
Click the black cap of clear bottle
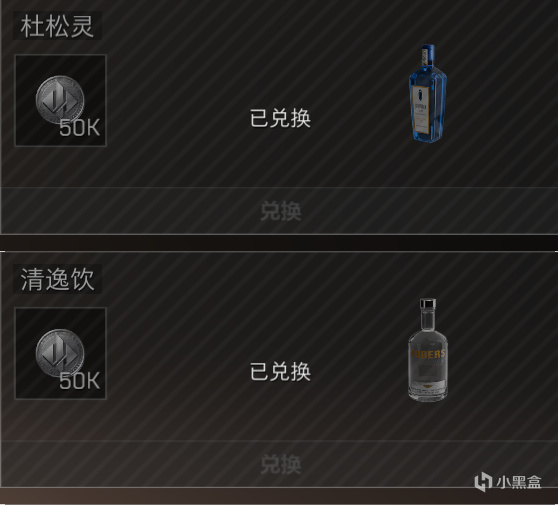(428, 304)
